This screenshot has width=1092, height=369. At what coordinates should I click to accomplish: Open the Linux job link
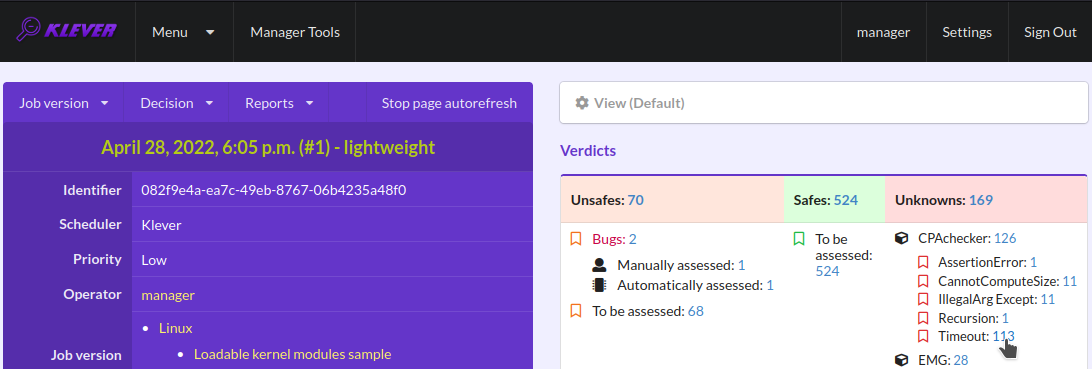point(176,328)
